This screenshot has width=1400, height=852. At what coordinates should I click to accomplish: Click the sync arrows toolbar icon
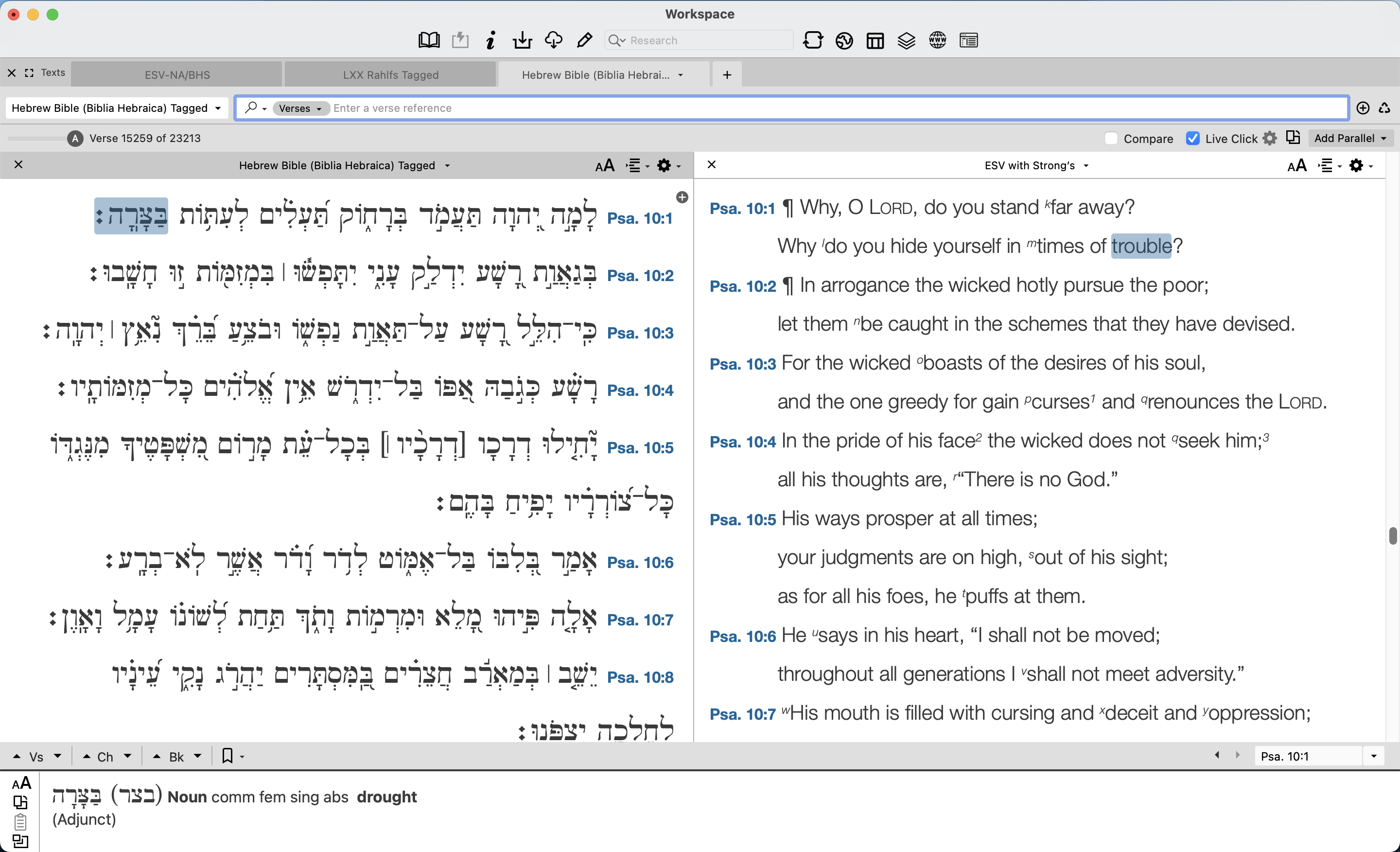pyautogui.click(x=812, y=40)
